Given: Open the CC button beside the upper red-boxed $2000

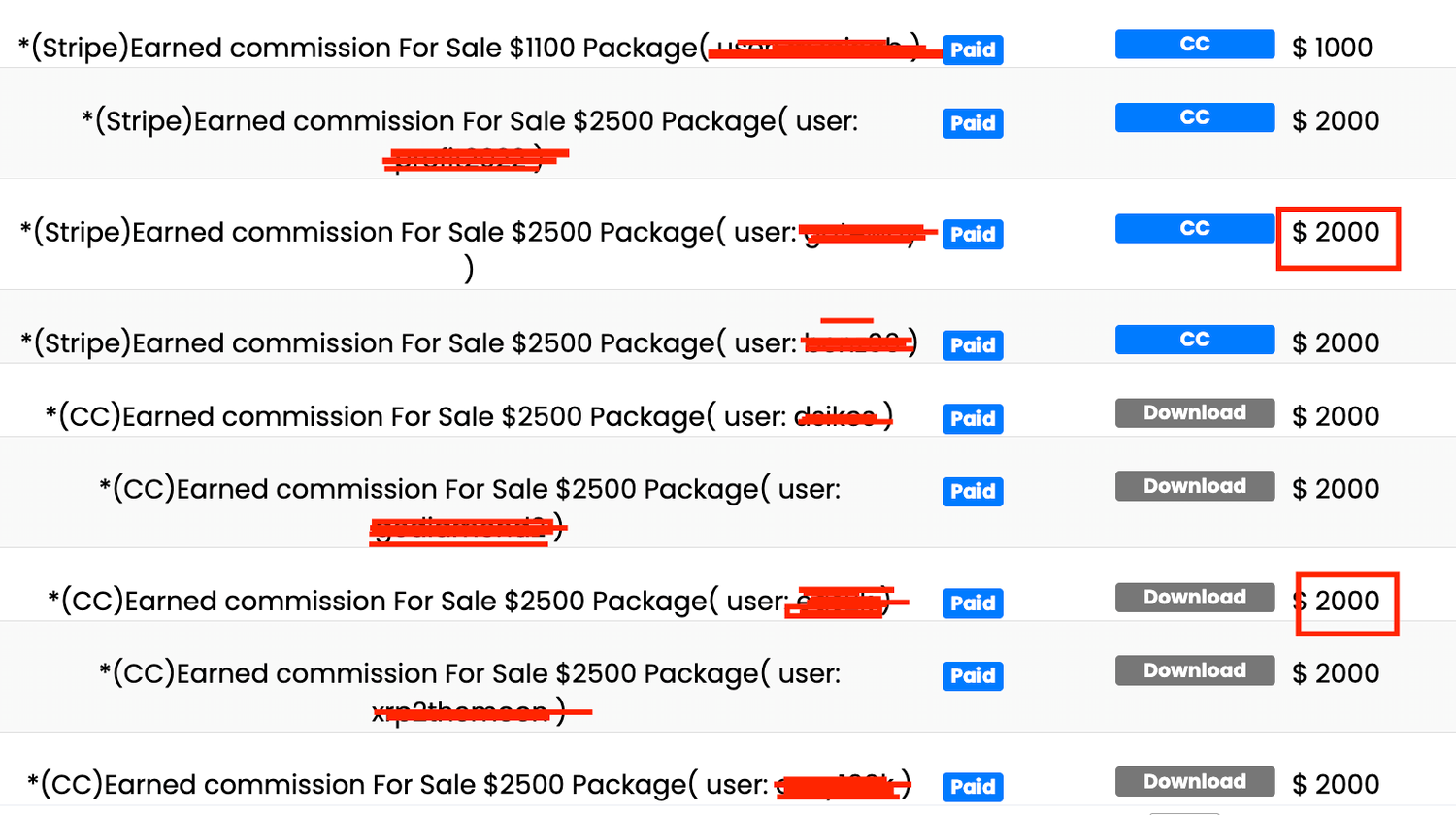Looking at the screenshot, I should point(1194,228).
